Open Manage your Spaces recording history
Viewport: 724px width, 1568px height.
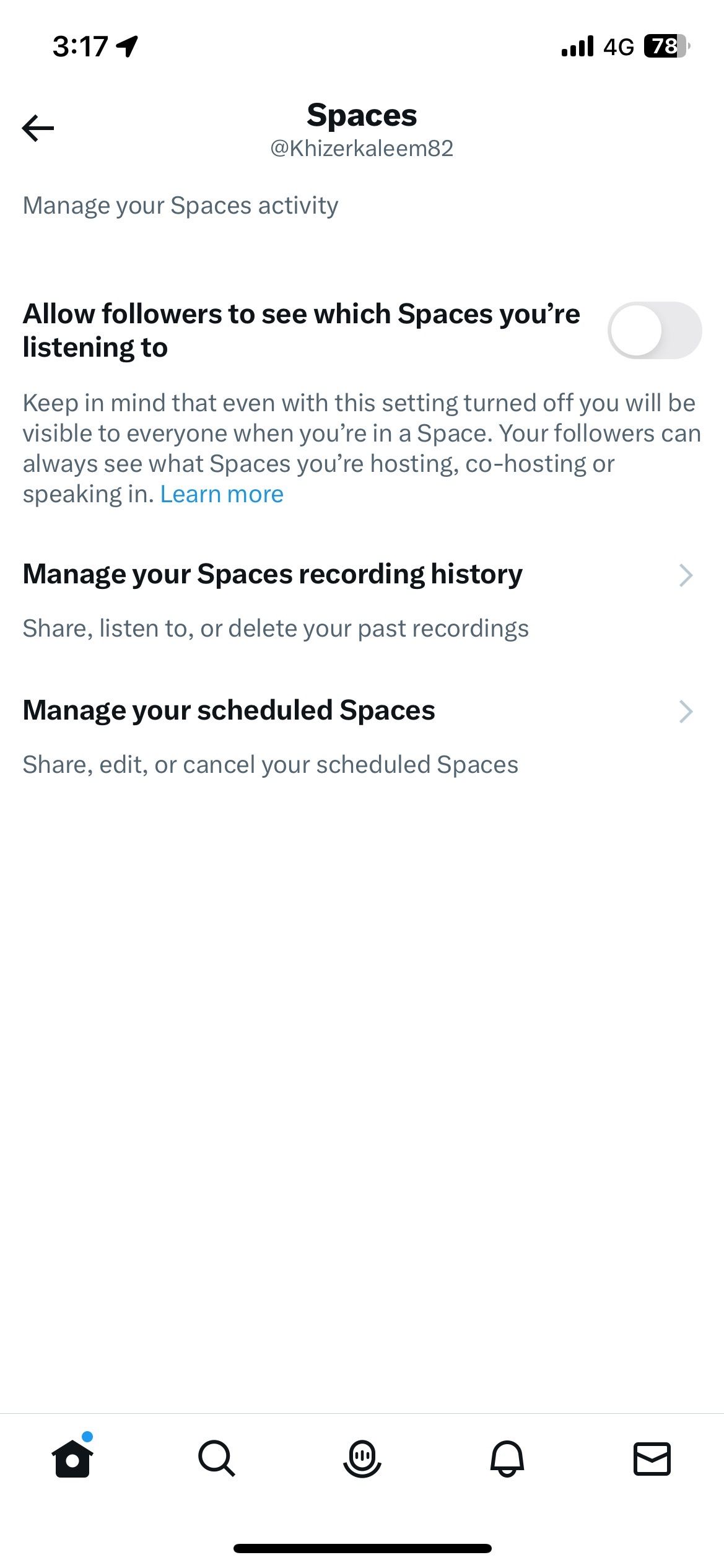[273, 574]
